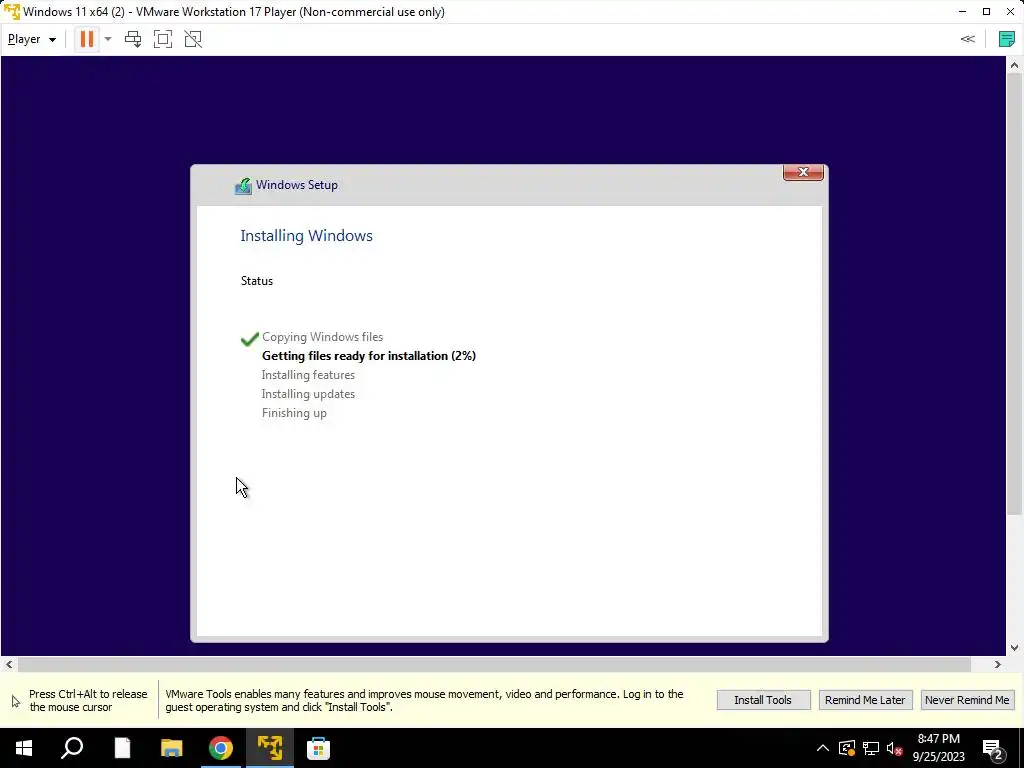Open Microsoft Store from taskbar
The image size is (1024, 768).
[x=319, y=748]
